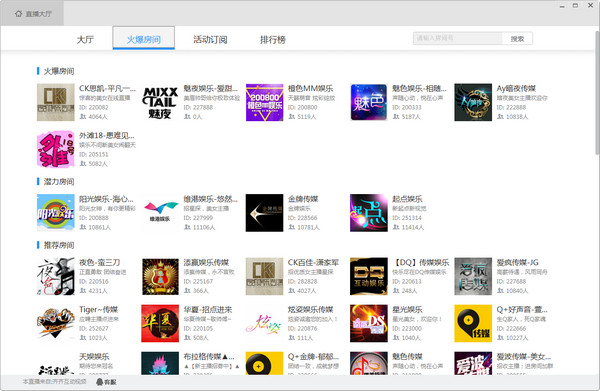Open the yellow Q+好声音 传媒 logo
The height and width of the screenshot is (391, 600).
473,323
